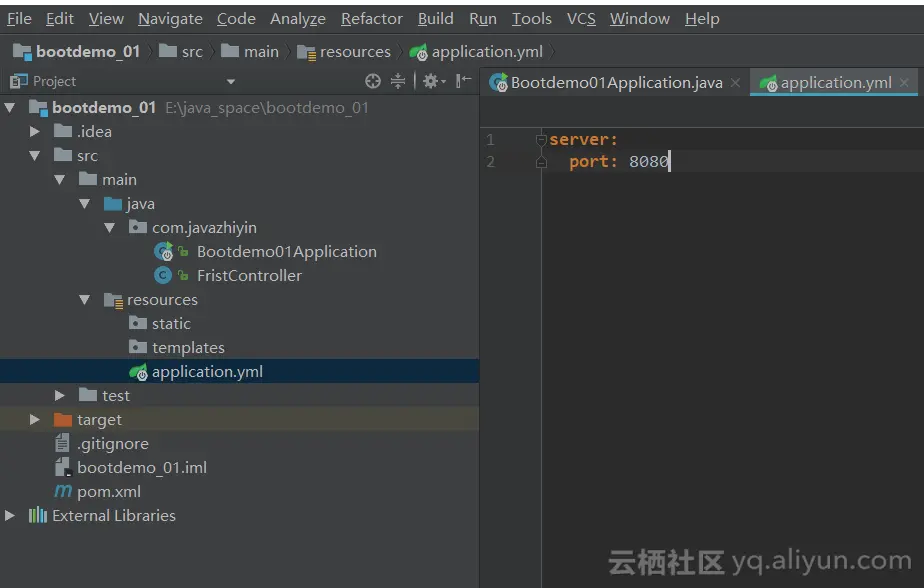Close the Bootdemo01Application.java tab
Viewport: 924px width, 588px height.
click(x=735, y=83)
